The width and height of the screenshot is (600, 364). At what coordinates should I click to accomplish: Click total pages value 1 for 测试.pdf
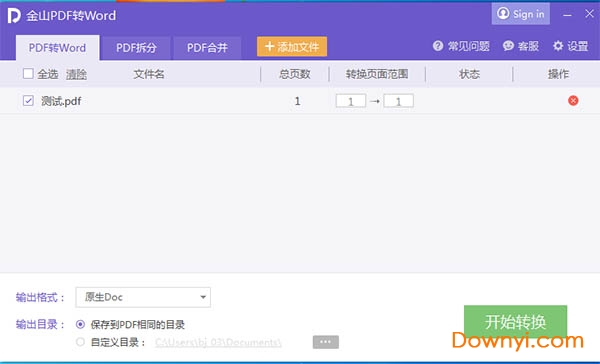tap(297, 101)
